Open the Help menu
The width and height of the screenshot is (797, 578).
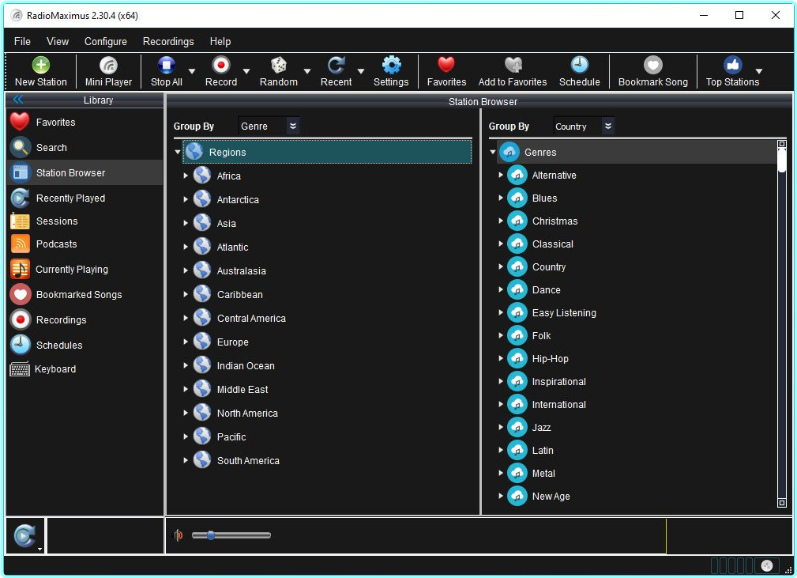220,41
